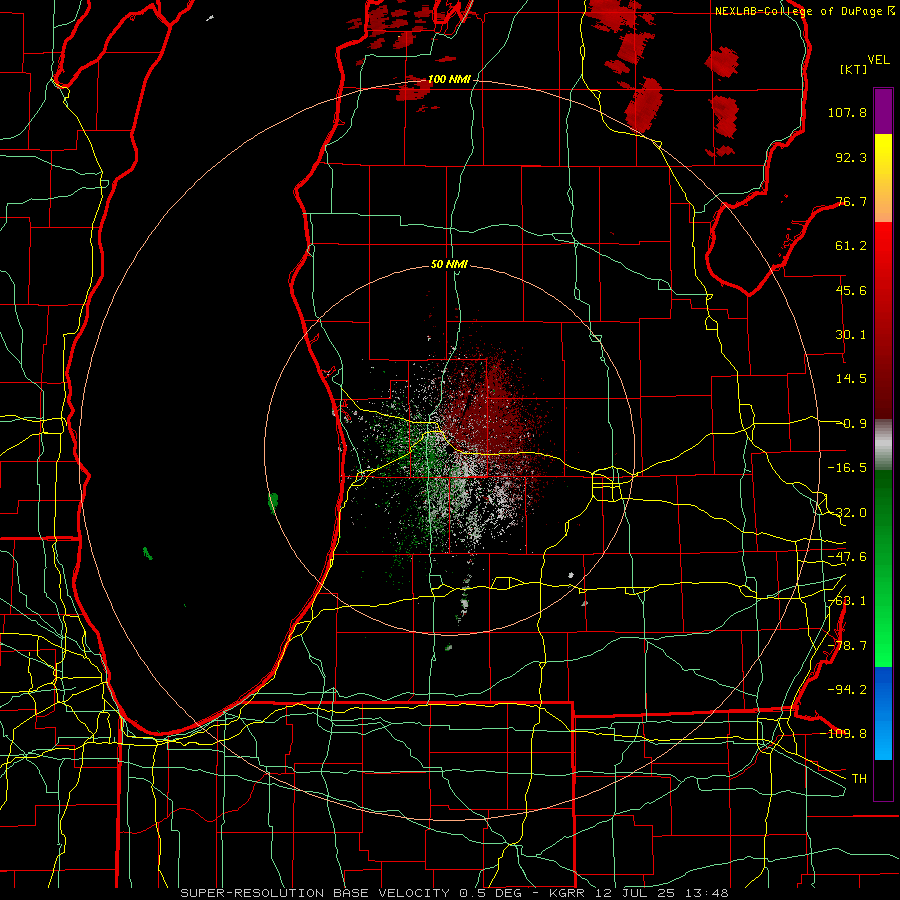Click the gray near-zero segment of color bar
The width and height of the screenshot is (900, 900).
[x=883, y=445]
